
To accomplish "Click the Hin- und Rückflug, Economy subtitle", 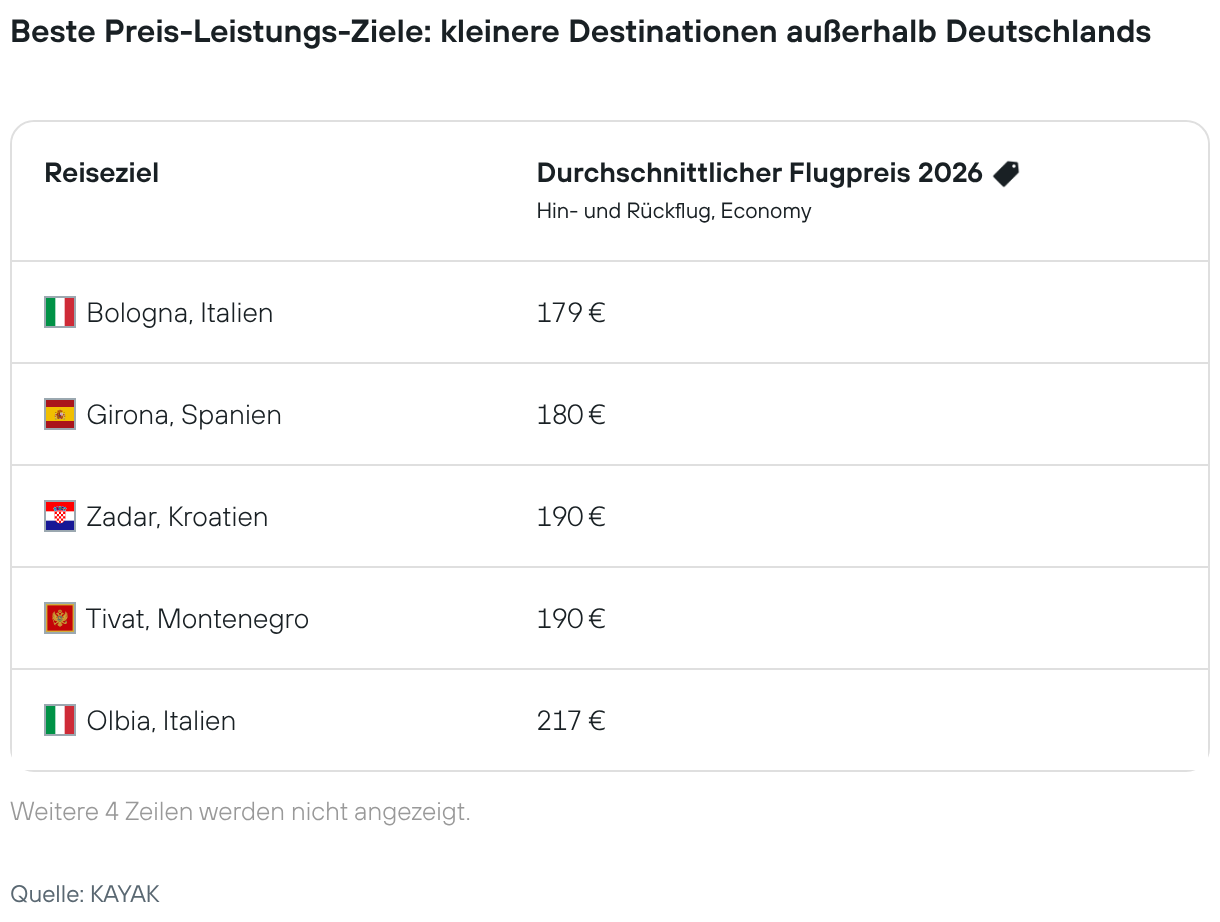I will click(x=674, y=211).
